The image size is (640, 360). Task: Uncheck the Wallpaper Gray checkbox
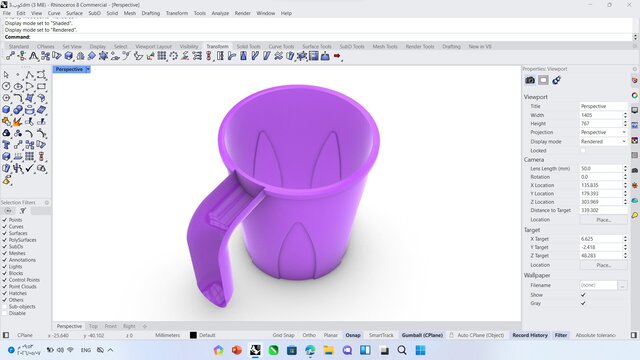pyautogui.click(x=583, y=303)
